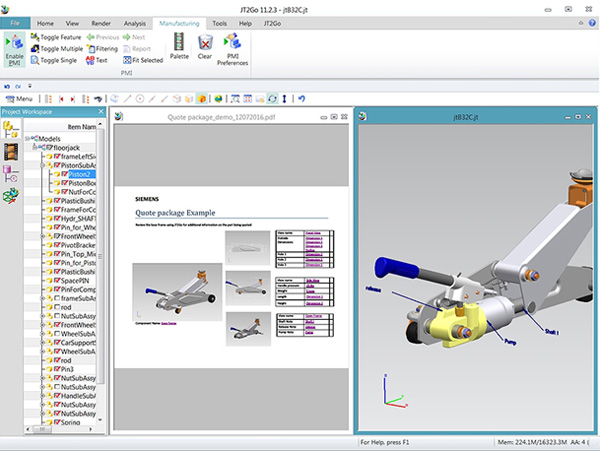Open quick access toolbar customize dropdown
This screenshot has height=451, width=600.
coord(30,86)
